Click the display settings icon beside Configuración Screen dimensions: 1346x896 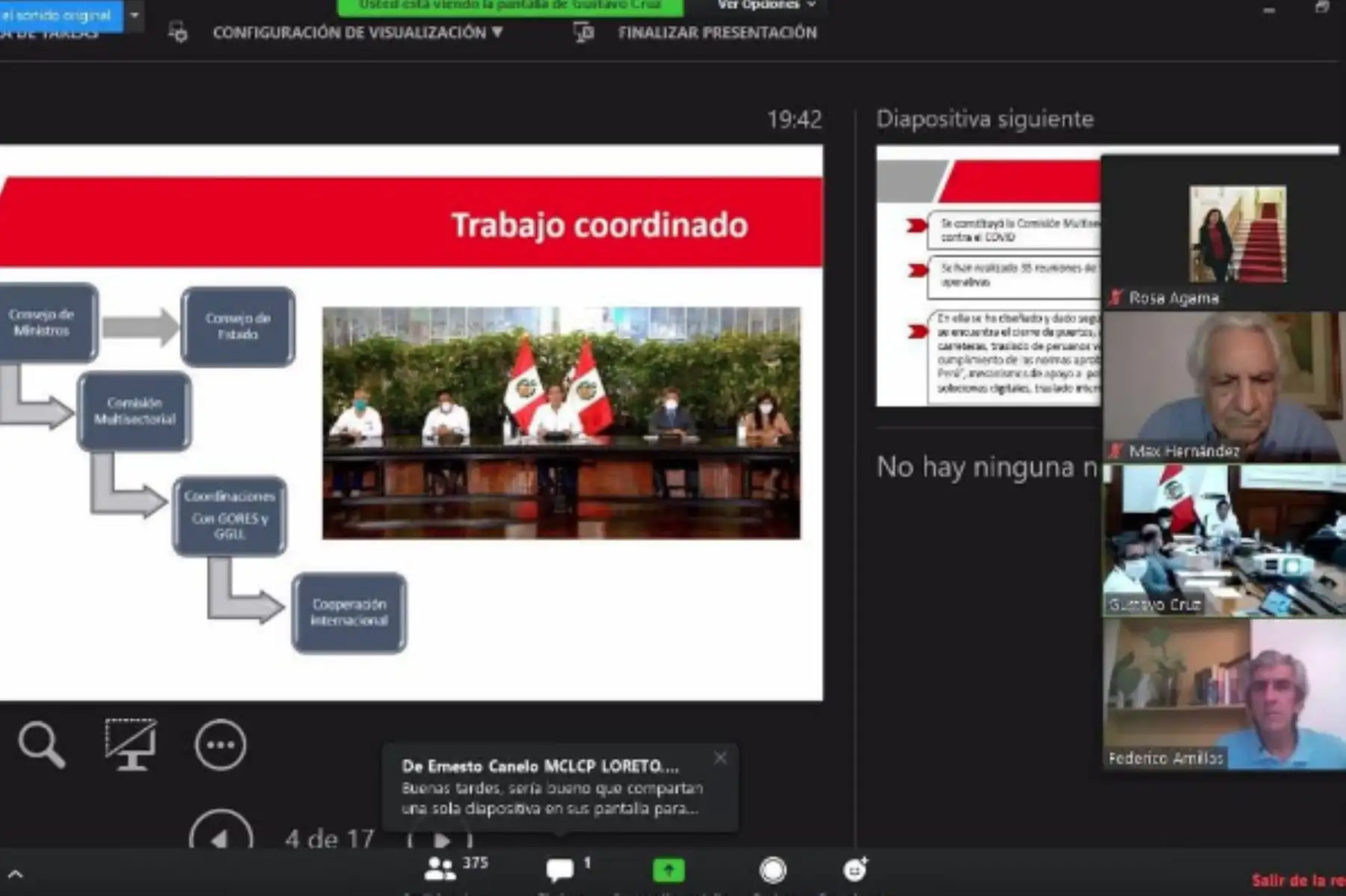[x=178, y=32]
